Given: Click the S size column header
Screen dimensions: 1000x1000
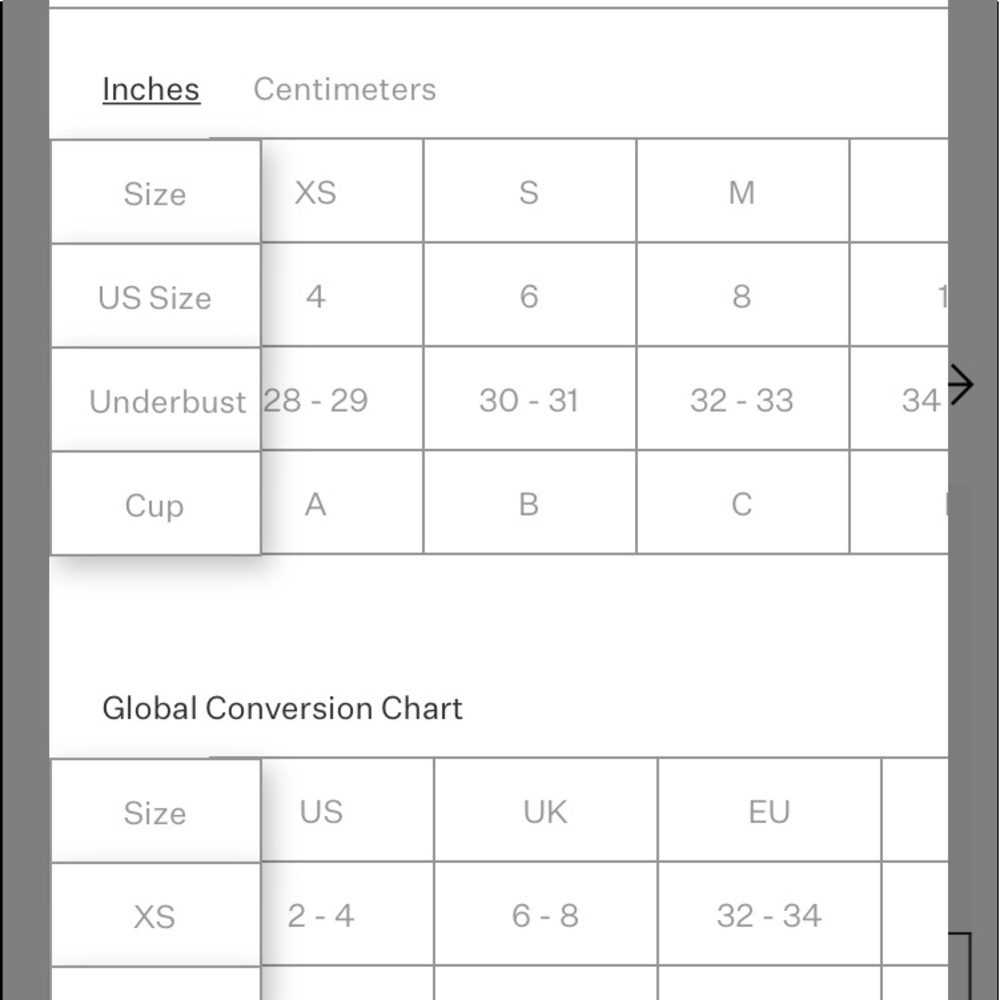Looking at the screenshot, I should click(529, 191).
